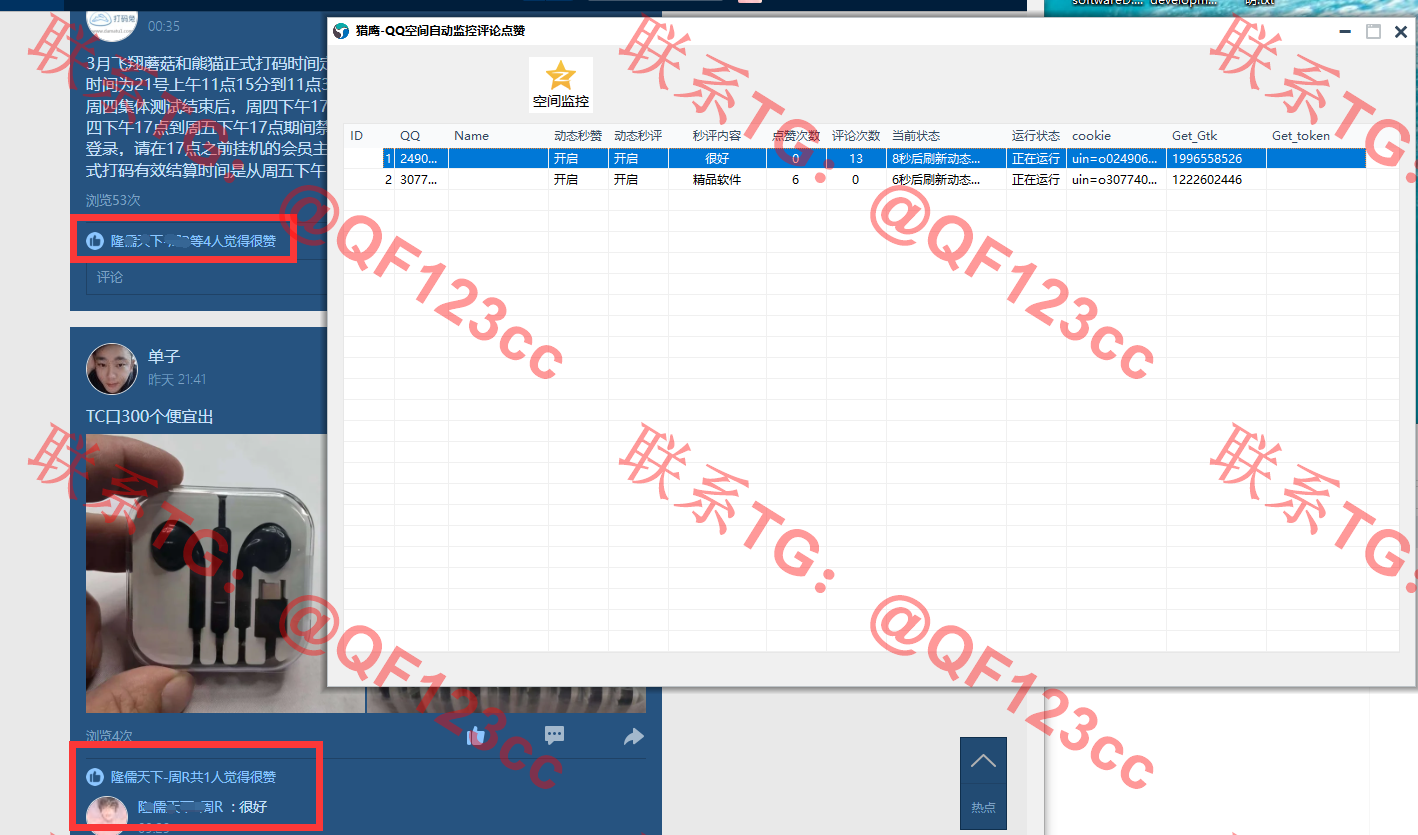Viewport: 1418px width, 835px height.
Task: Open the 单子 username link
Action: pos(164,357)
